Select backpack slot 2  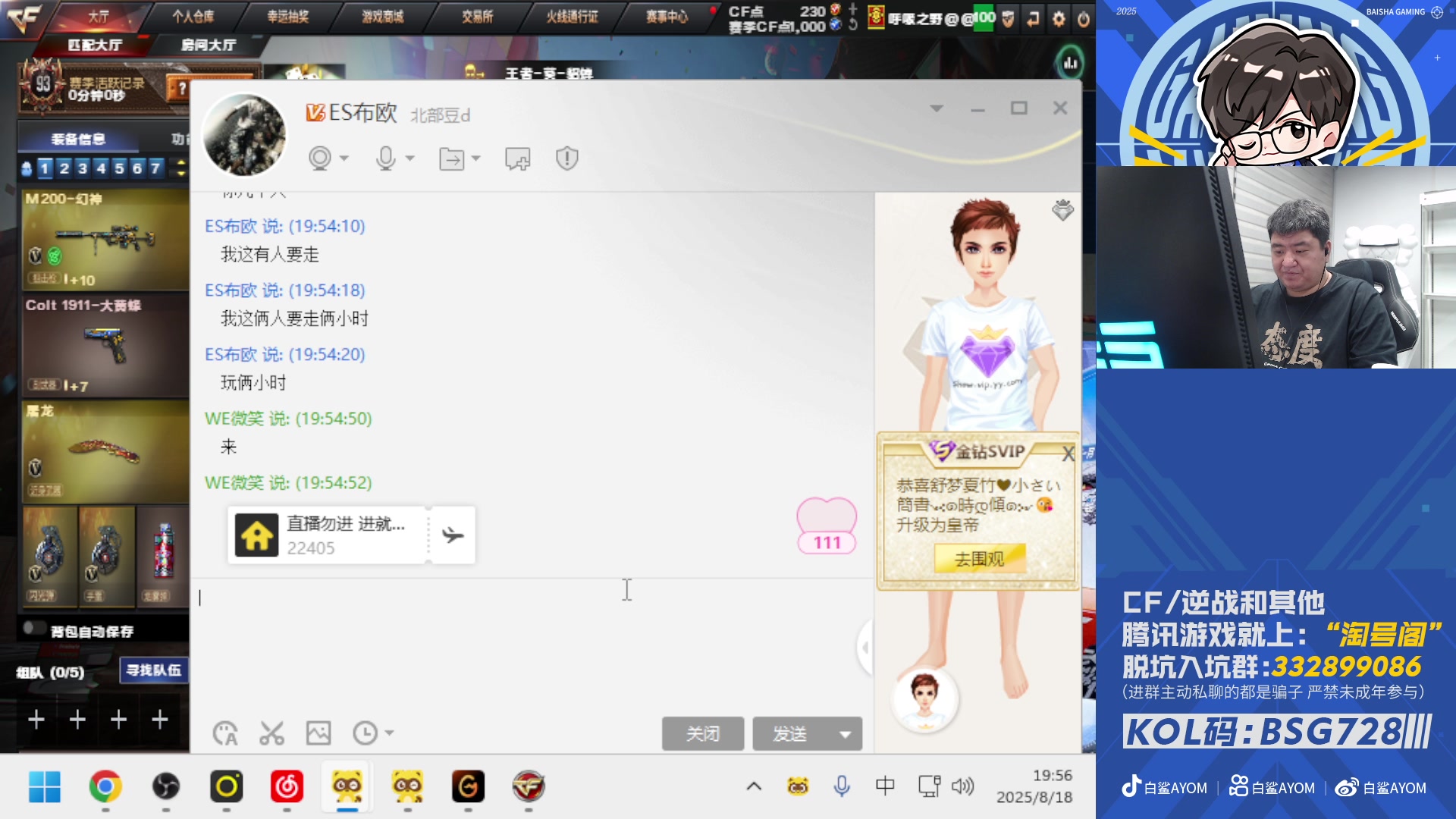[64, 168]
